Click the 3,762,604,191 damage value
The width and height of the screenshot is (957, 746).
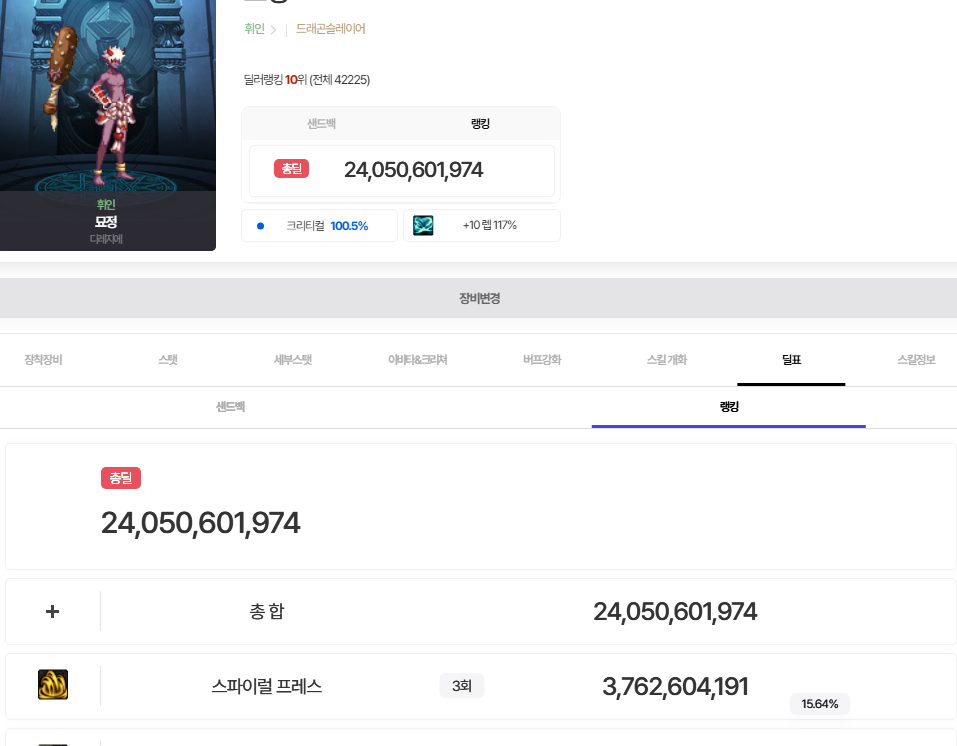pos(675,686)
